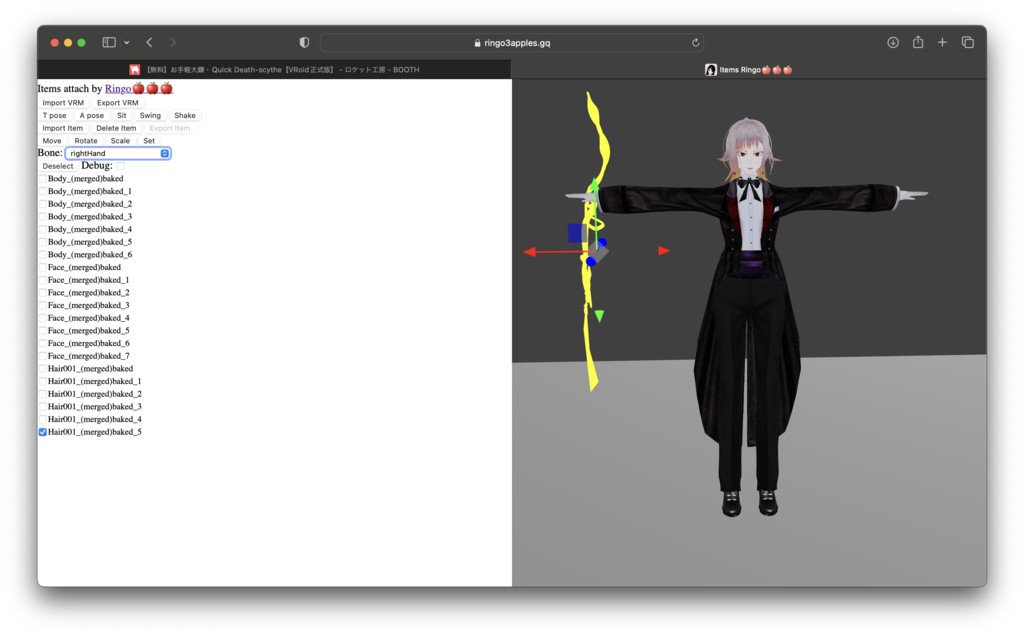Click the upper green Y-axis gizmo arrowhead

pos(595,185)
